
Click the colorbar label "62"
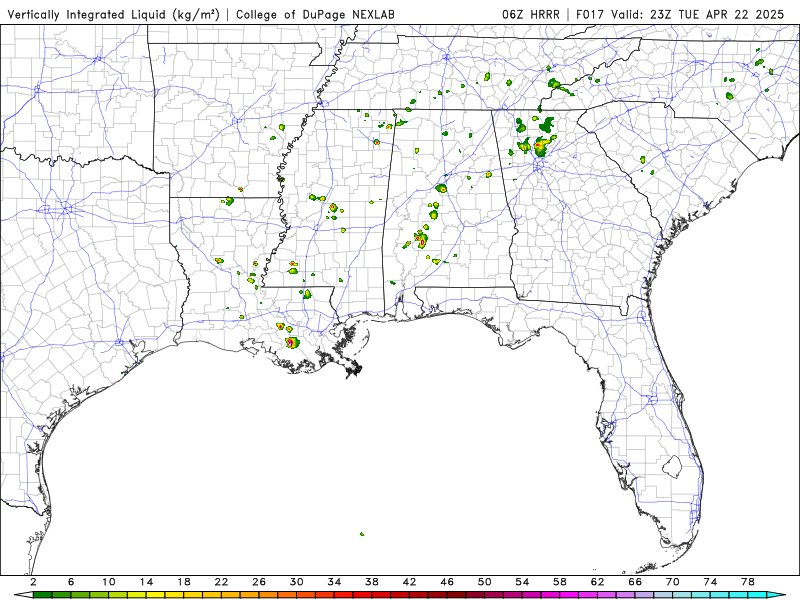tap(597, 582)
